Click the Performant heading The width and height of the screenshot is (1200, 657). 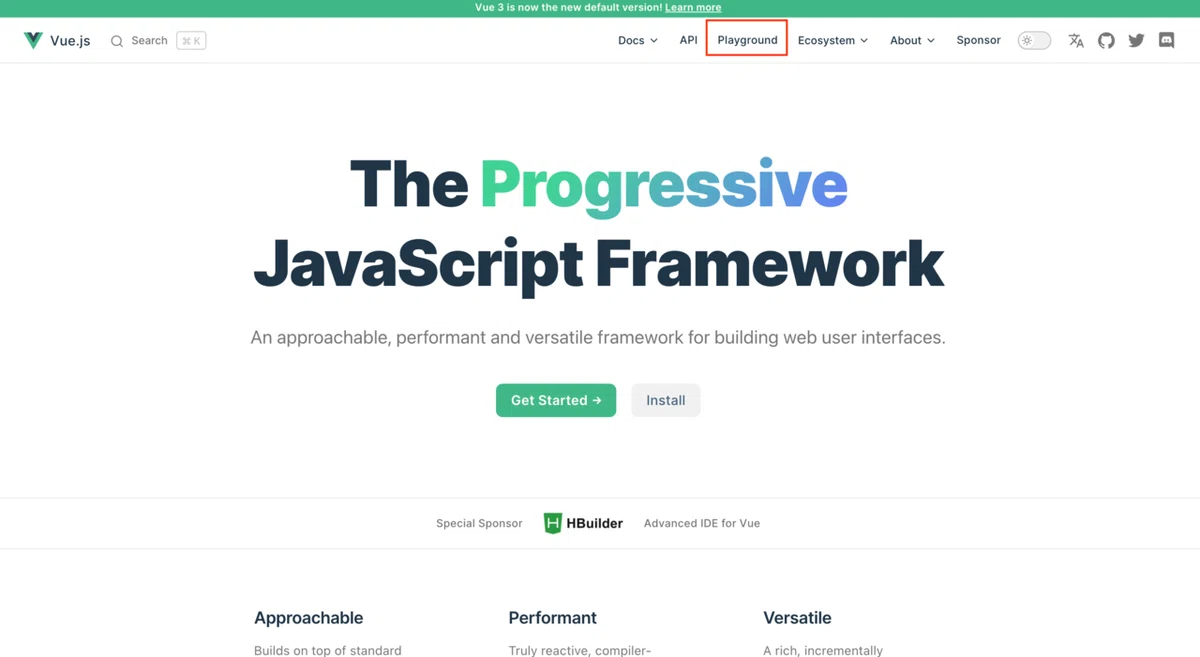pyautogui.click(x=552, y=618)
